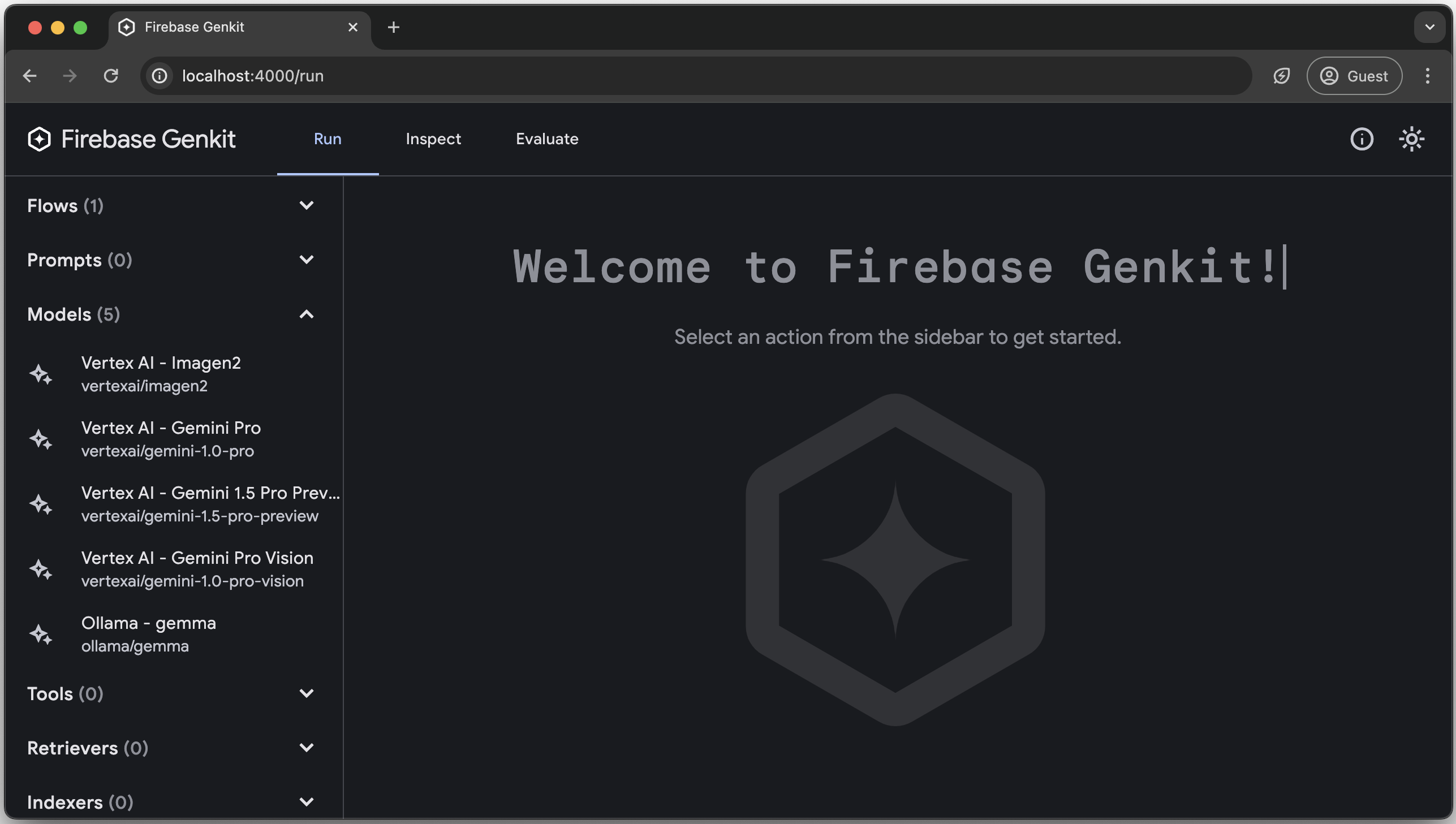Toggle the Retrievers section visibility

click(307, 748)
